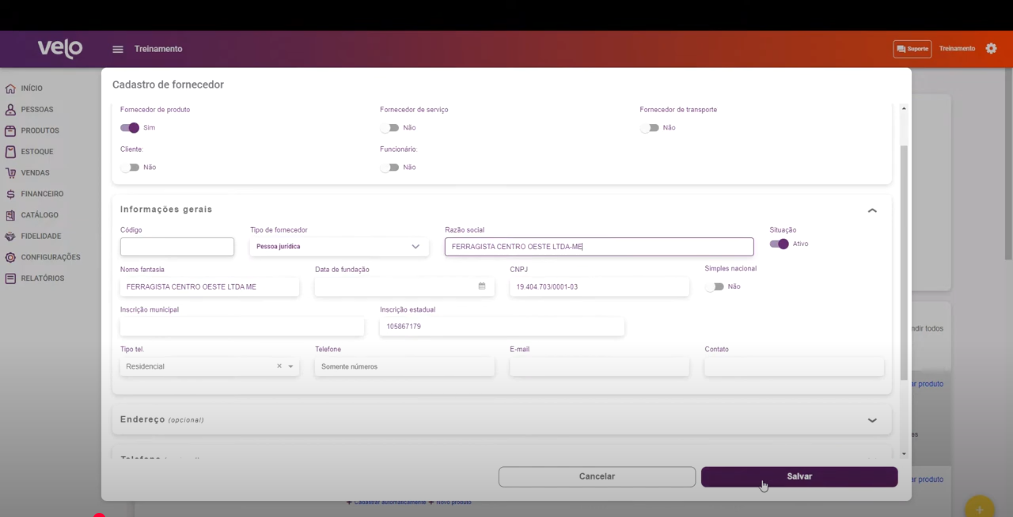The image size is (1013, 517).
Task: Click the Velo logo
Action: (60, 48)
